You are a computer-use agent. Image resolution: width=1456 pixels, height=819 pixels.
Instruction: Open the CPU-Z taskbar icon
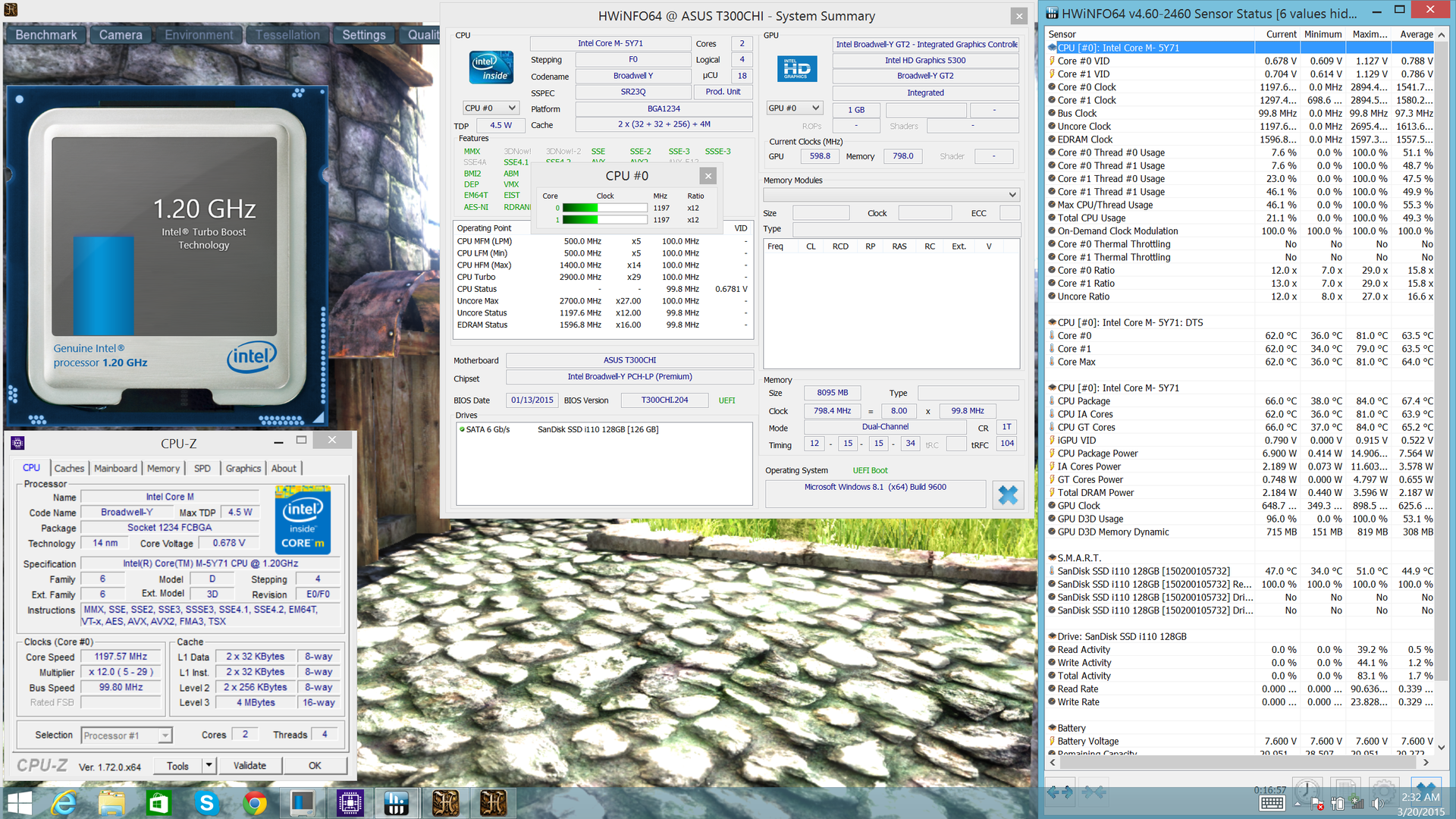[350, 802]
